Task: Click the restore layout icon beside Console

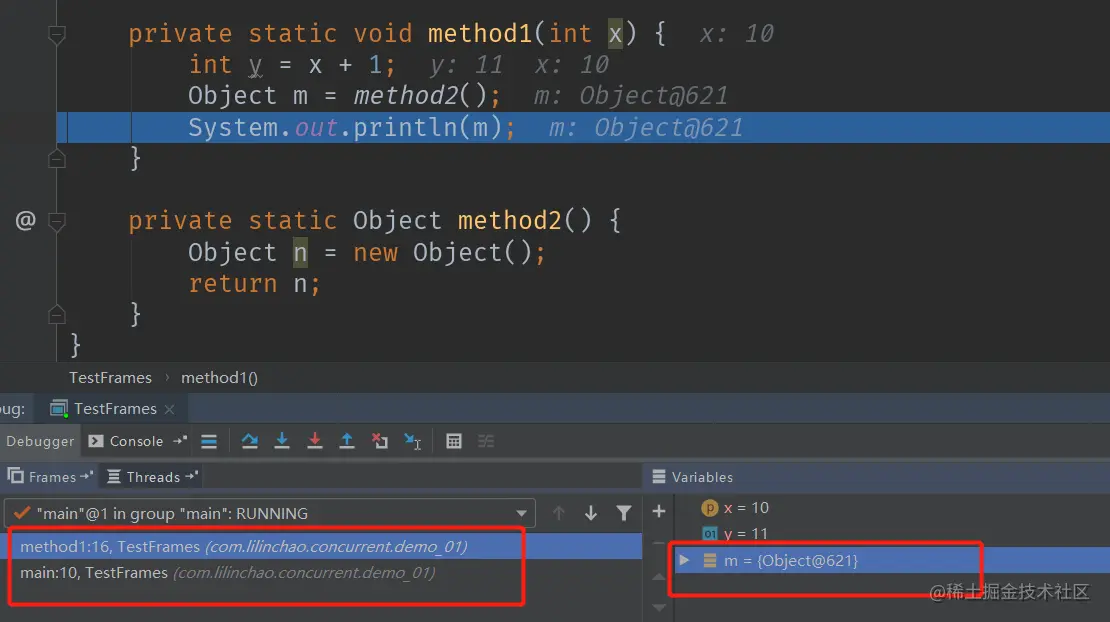Action: [181, 440]
